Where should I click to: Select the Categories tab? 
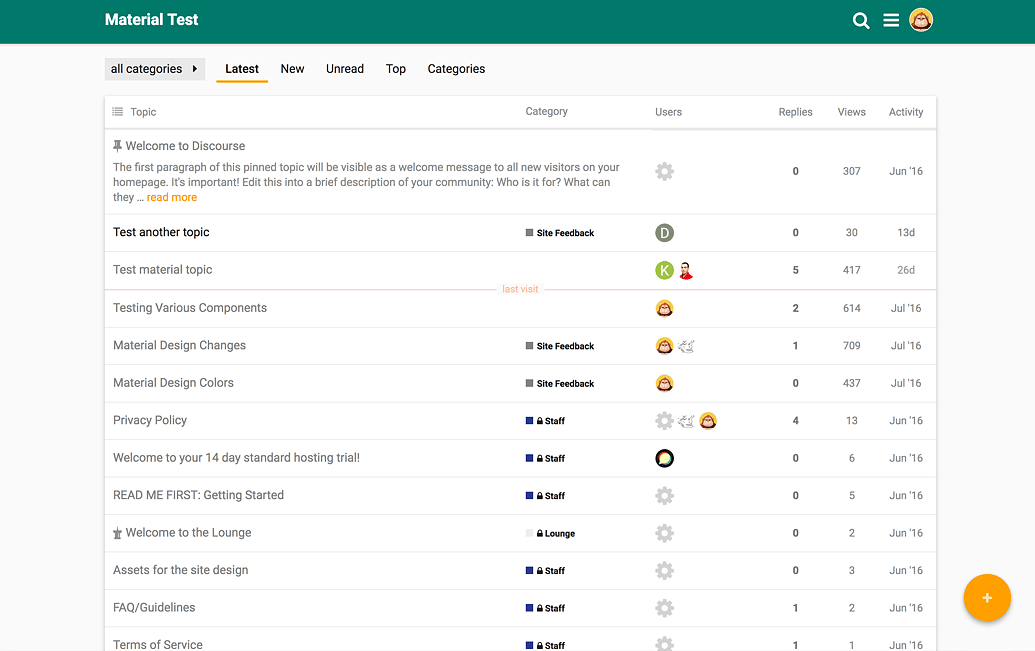tap(456, 69)
